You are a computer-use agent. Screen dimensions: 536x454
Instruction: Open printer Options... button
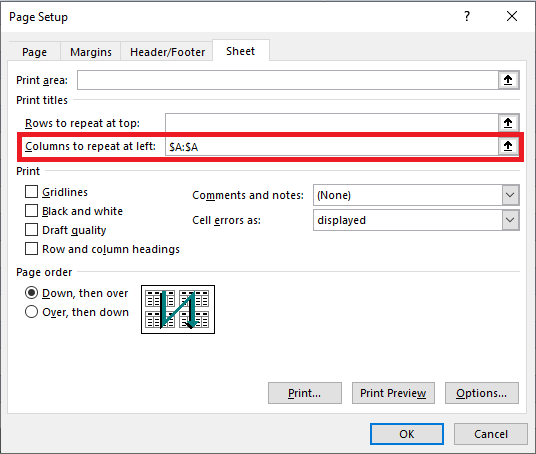[482, 393]
